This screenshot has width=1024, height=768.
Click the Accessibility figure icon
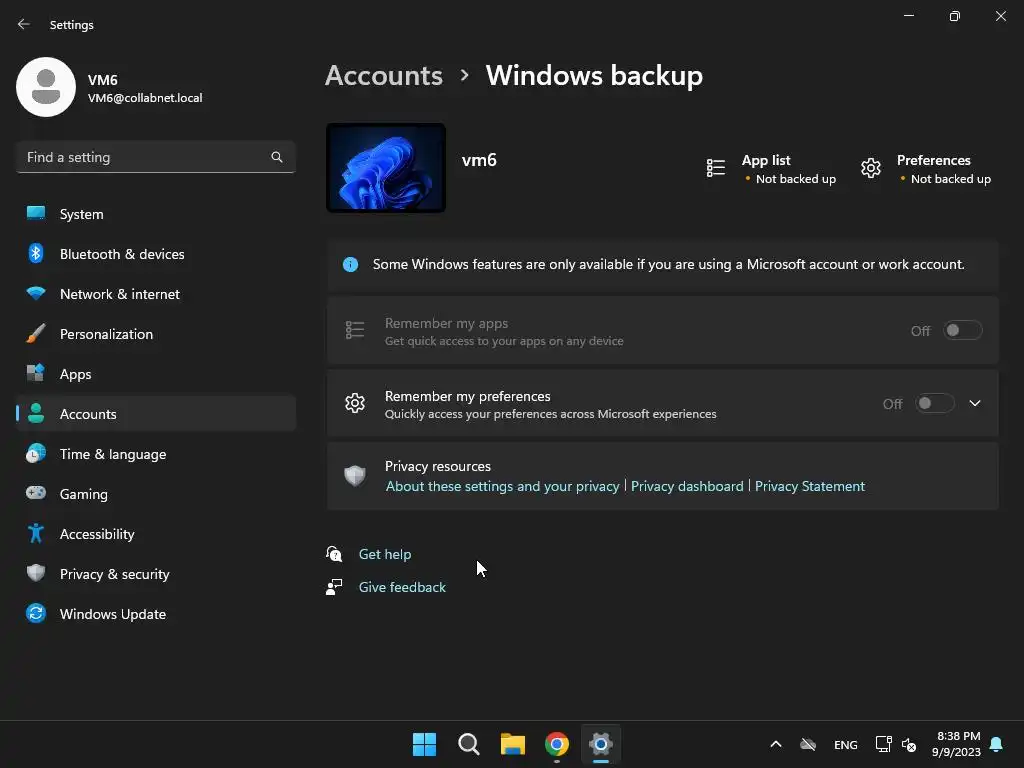[x=36, y=534]
